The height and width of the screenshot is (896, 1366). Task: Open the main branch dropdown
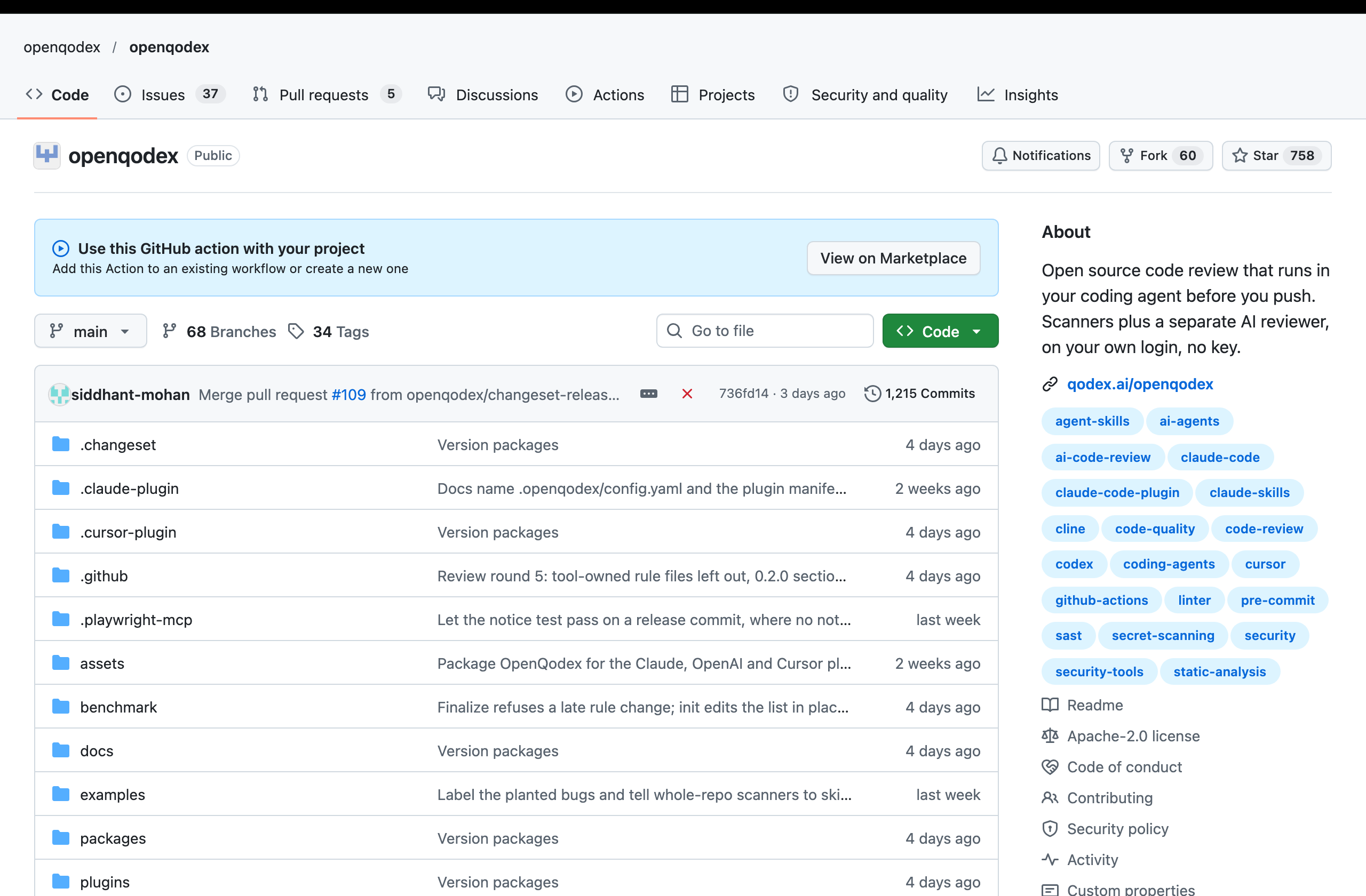(91, 331)
